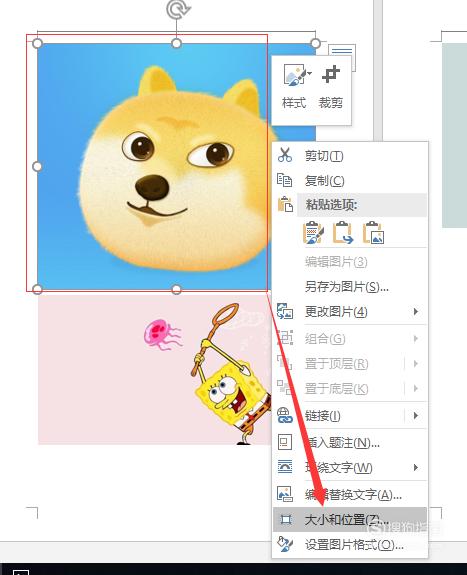This screenshot has width=467, height=575.
Task: Paste keeping source formatting icon
Action: point(313,233)
